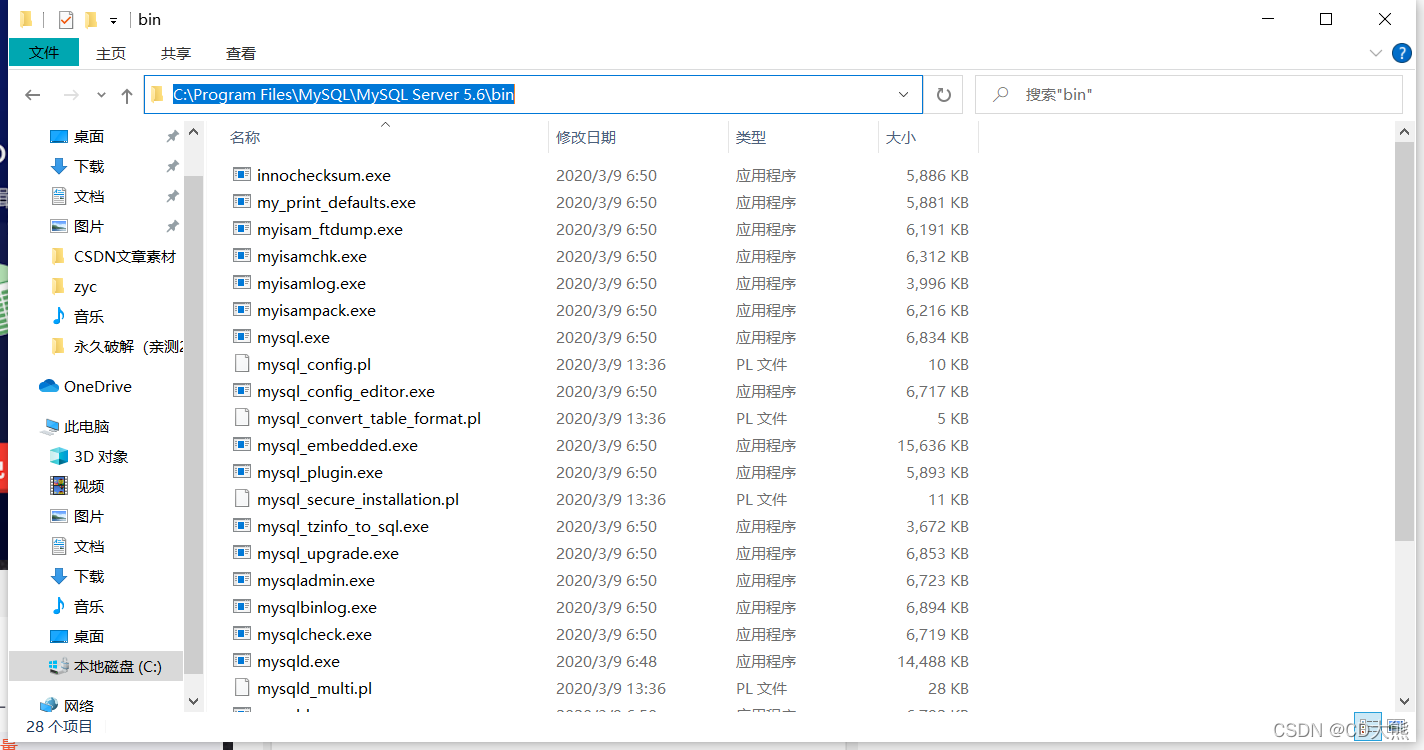1424x750 pixels.
Task: Click the mysqlcheck.exe file icon
Action: pyautogui.click(x=241, y=634)
